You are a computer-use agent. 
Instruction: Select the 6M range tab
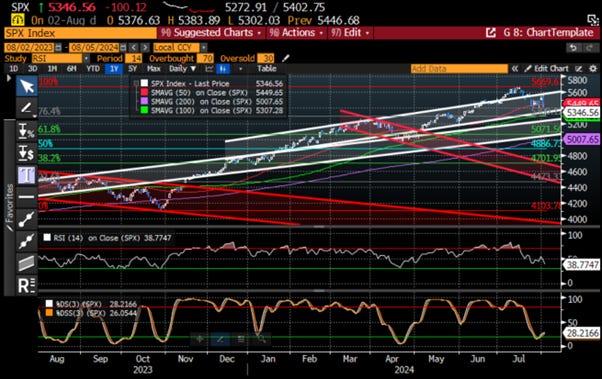(71, 69)
